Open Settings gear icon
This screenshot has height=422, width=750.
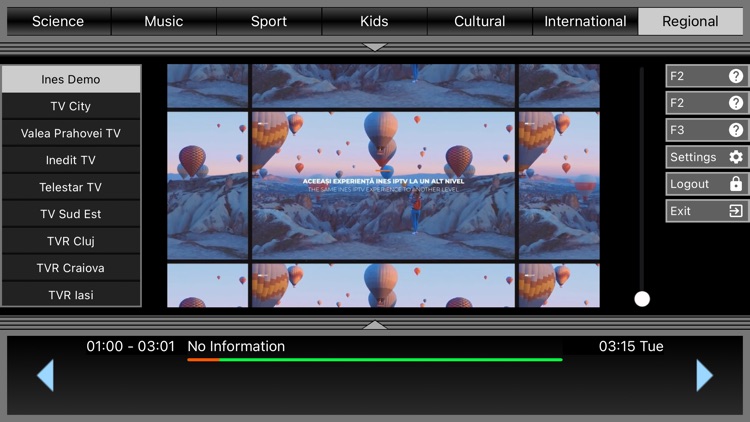tap(736, 157)
